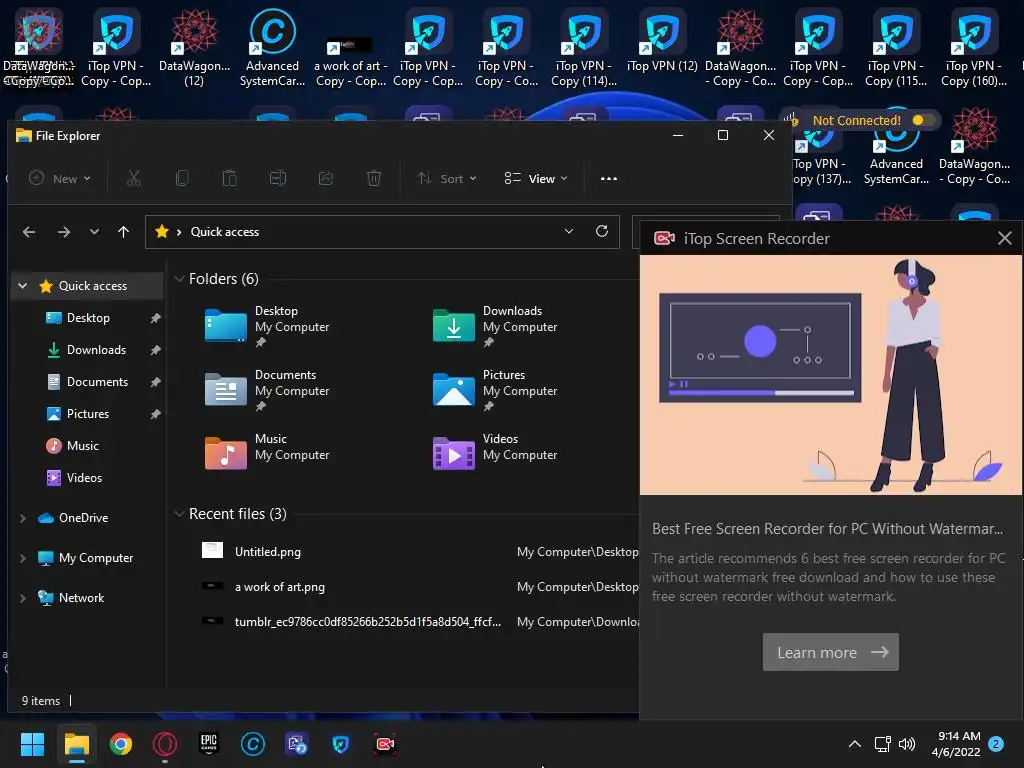Click Quick access address bar field
The image size is (1024, 768).
[382, 232]
